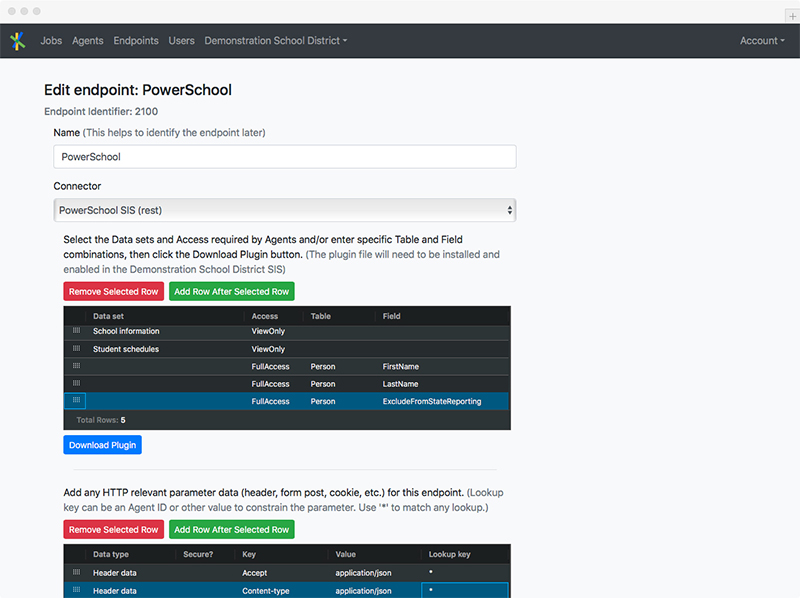Click the drag handle of the Content-type row
800x598 pixels.
click(75, 591)
